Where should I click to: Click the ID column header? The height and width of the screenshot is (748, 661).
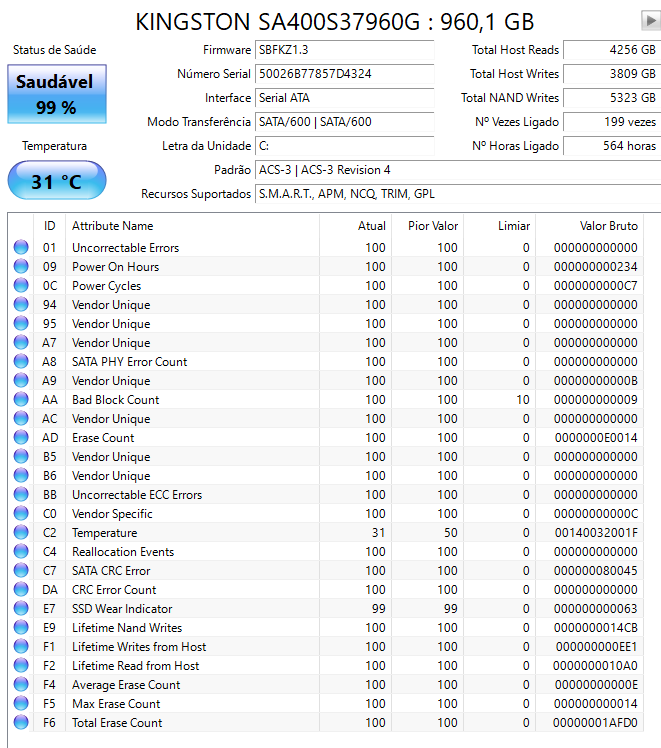point(50,226)
